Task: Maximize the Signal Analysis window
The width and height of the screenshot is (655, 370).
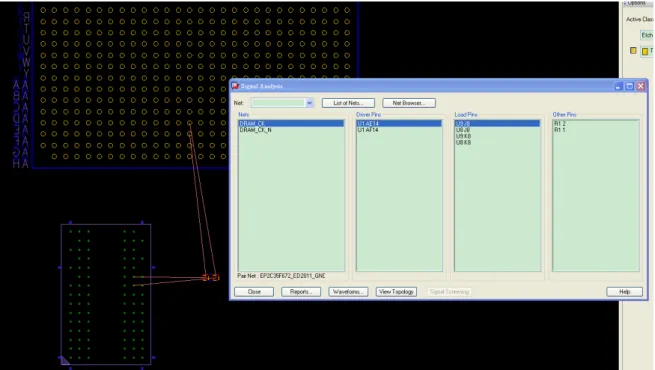Action: (629, 86)
